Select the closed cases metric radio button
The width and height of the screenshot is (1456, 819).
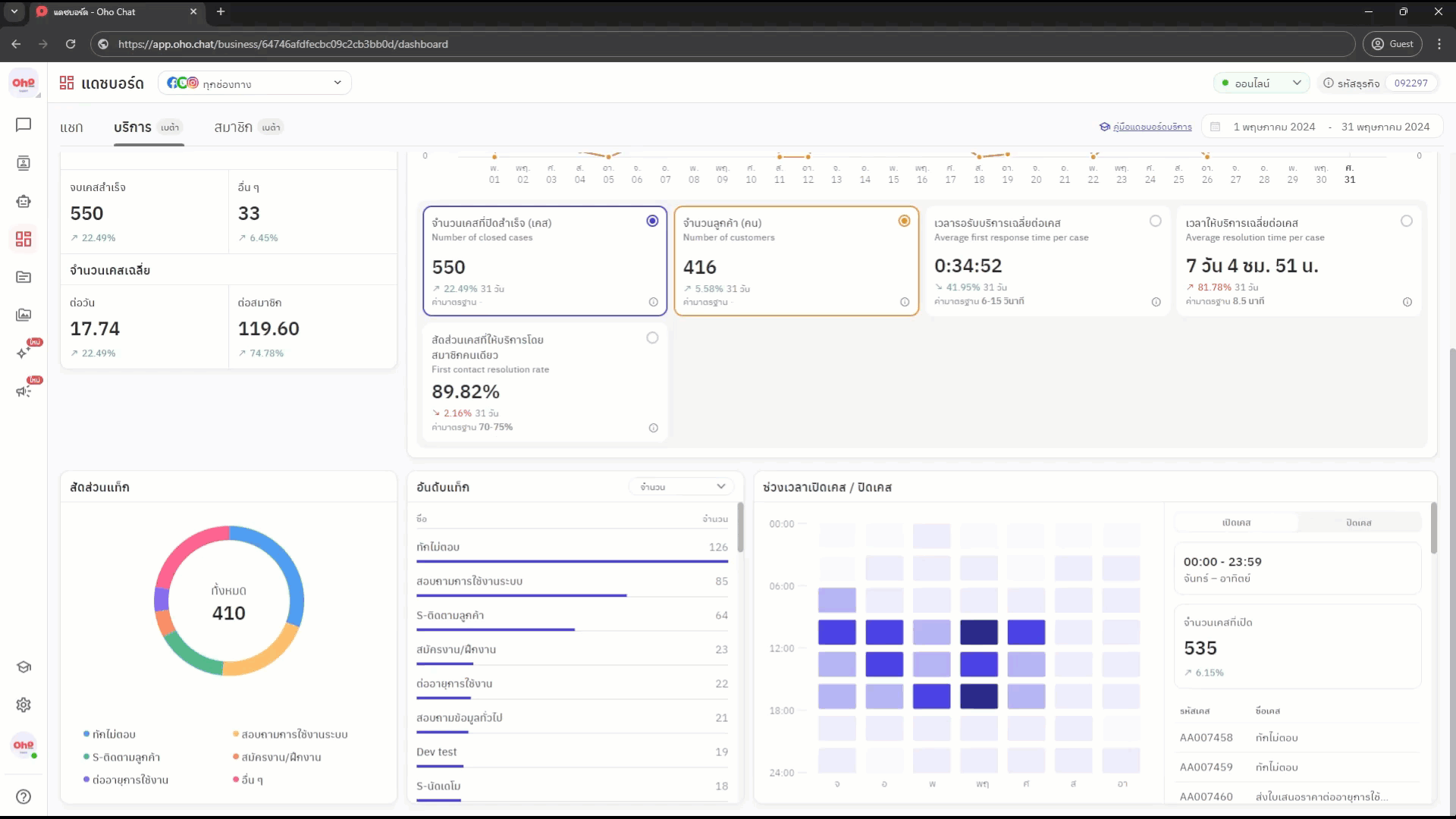click(x=652, y=221)
